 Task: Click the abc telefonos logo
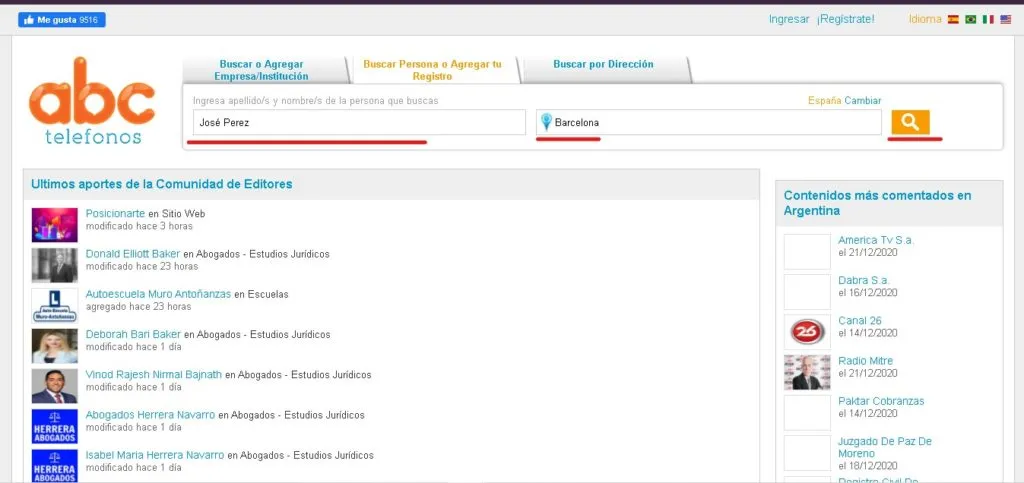tap(92, 101)
